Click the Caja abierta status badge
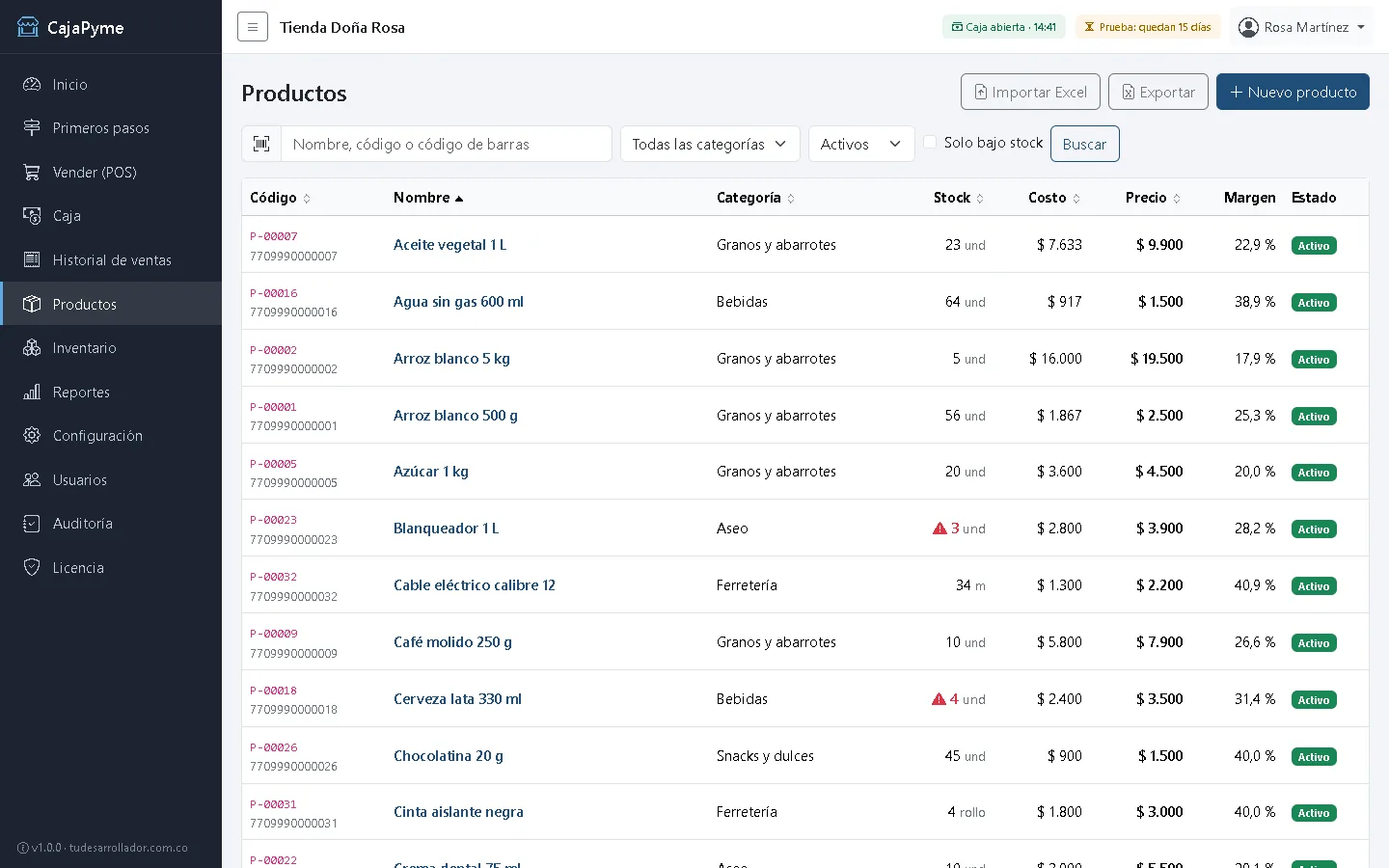Screen dimensions: 1389x868 pos(1003,27)
